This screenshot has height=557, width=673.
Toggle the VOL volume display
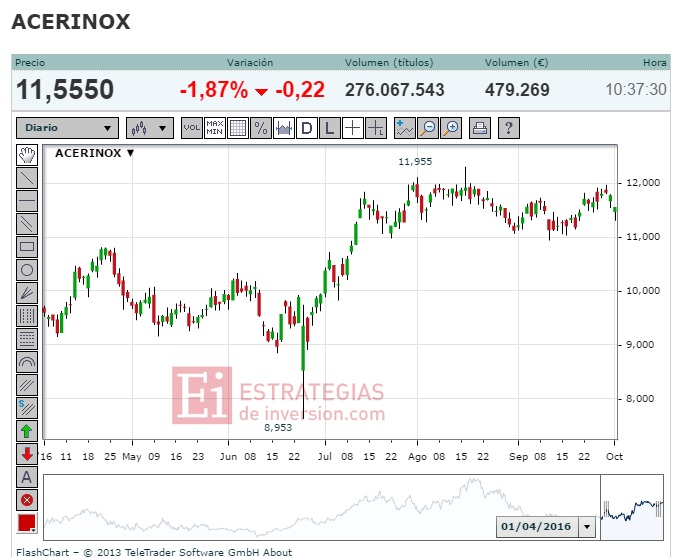coord(191,128)
